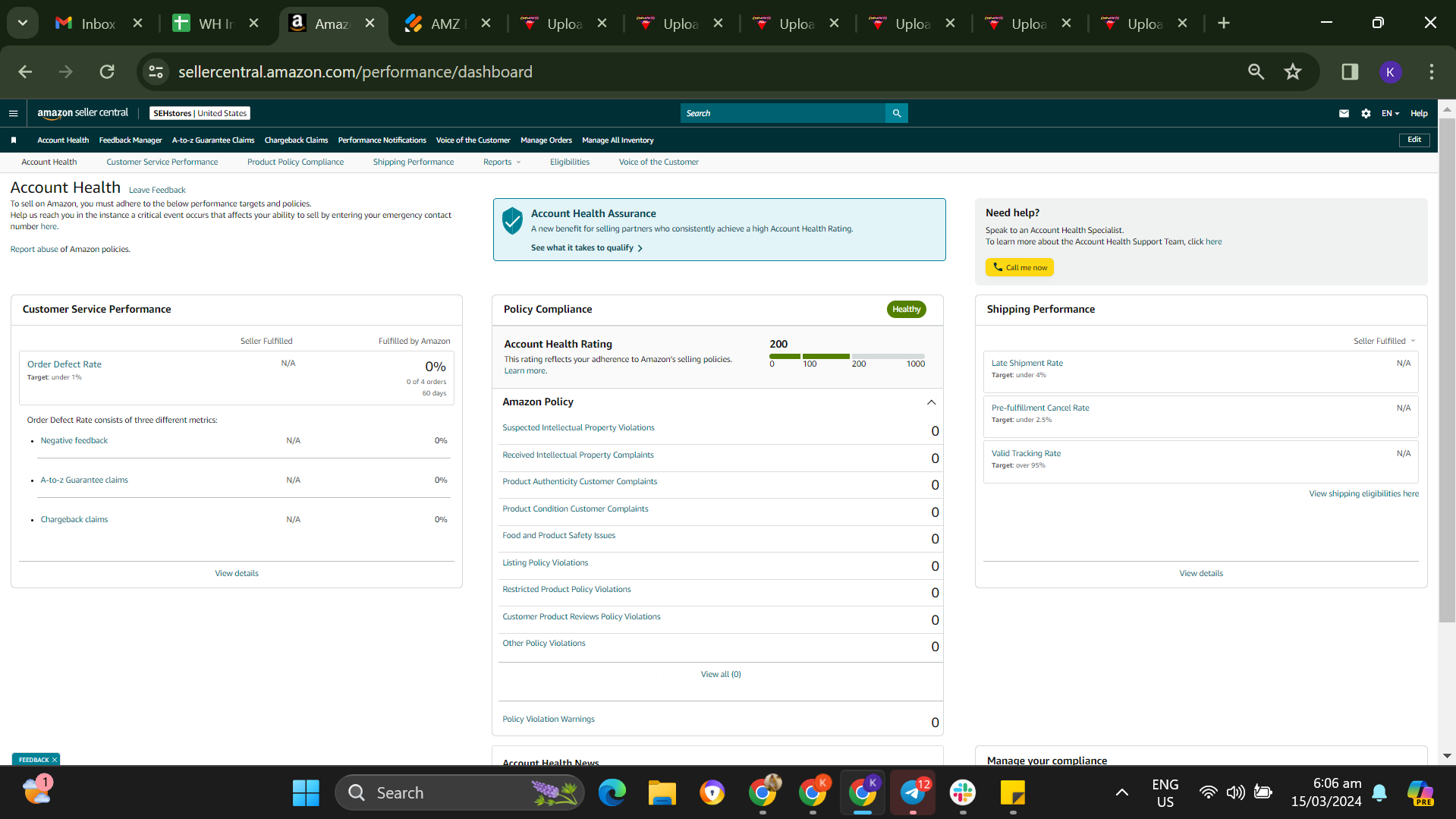The image size is (1456, 819).
Task: Open the Eligibilities tab
Action: [x=570, y=162]
